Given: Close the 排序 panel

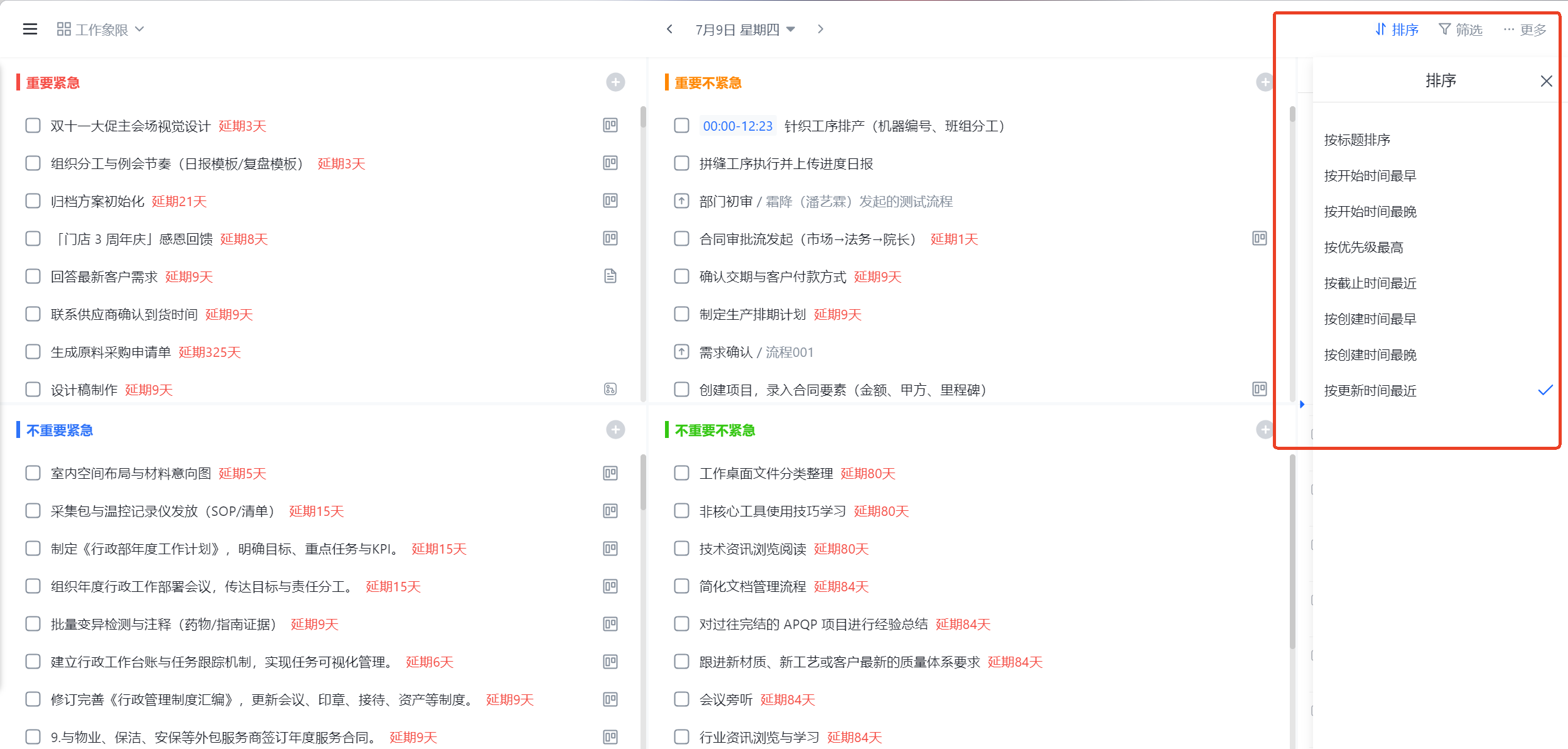Looking at the screenshot, I should (1547, 81).
